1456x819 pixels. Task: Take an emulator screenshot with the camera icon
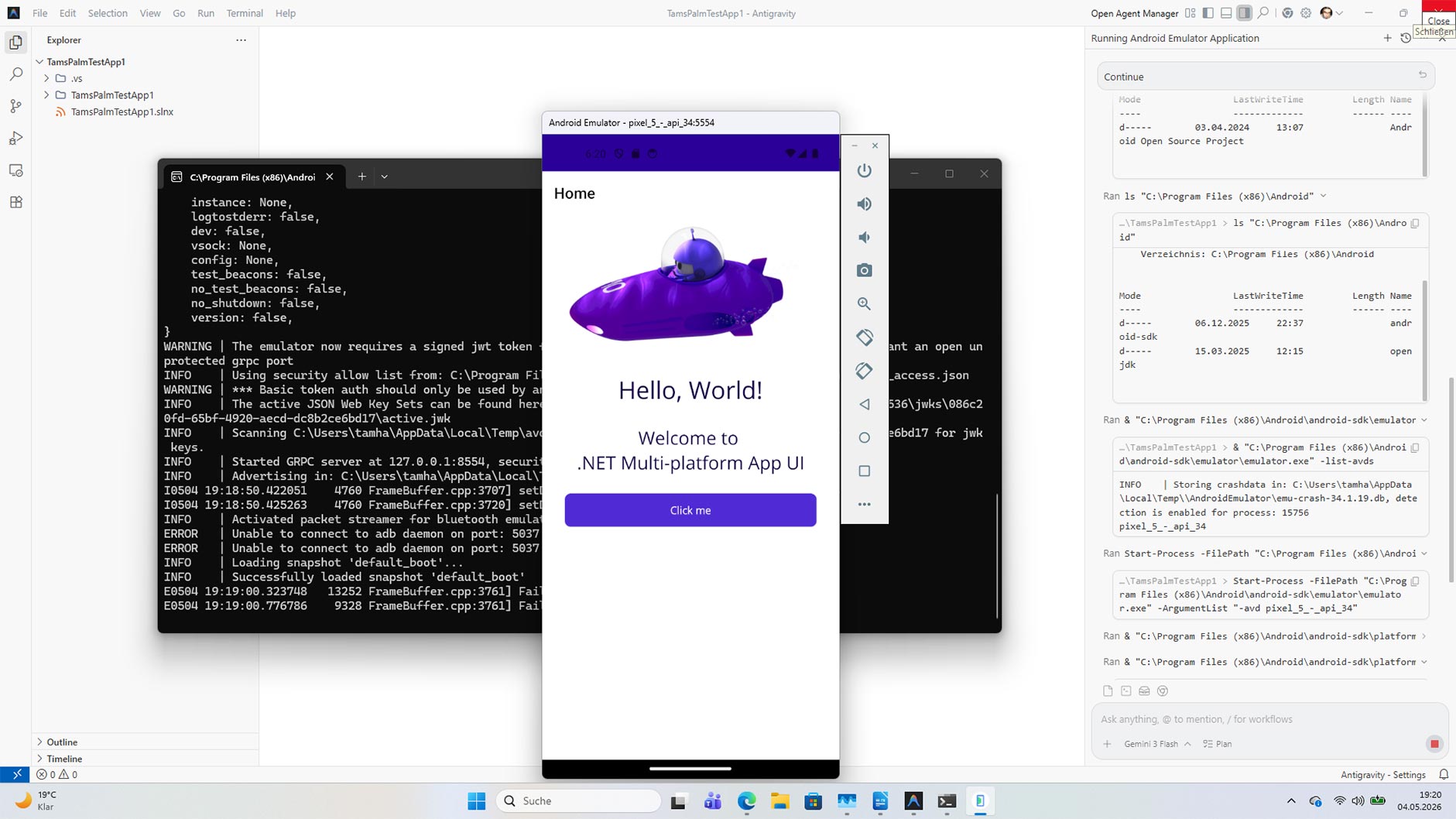864,270
